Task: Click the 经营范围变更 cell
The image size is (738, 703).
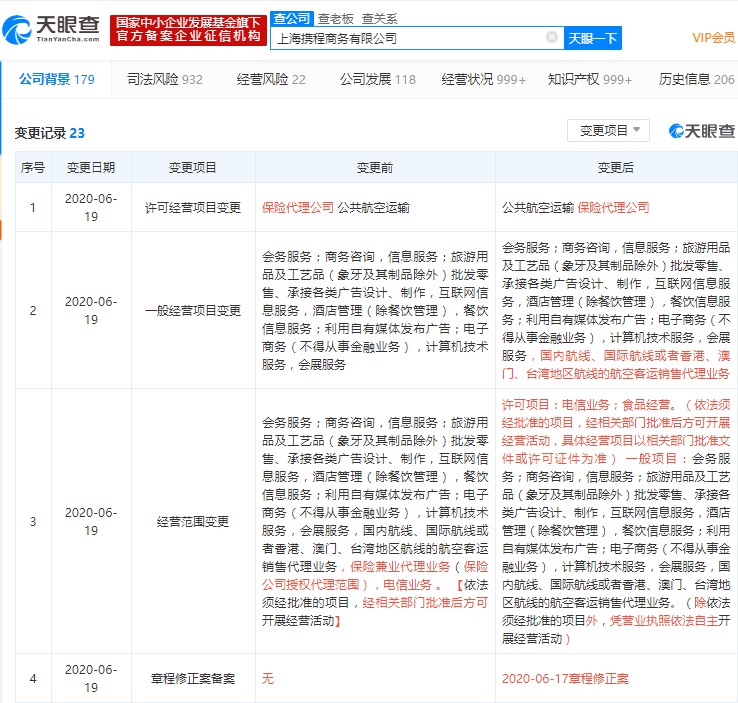Action: (193, 521)
